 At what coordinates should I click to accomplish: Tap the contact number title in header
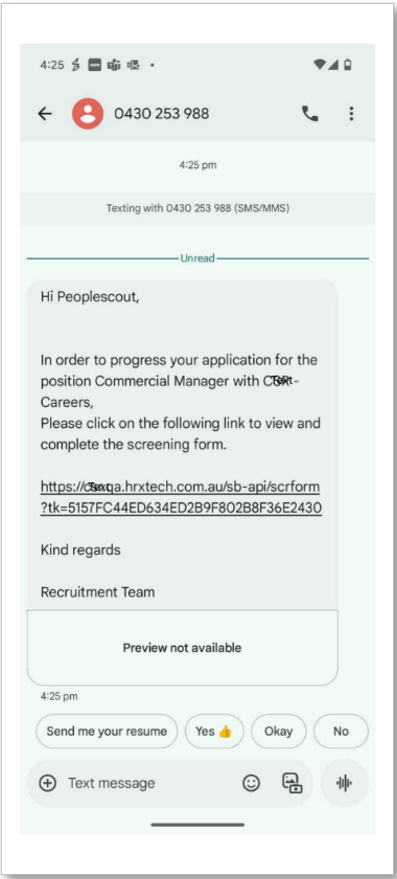pos(161,114)
